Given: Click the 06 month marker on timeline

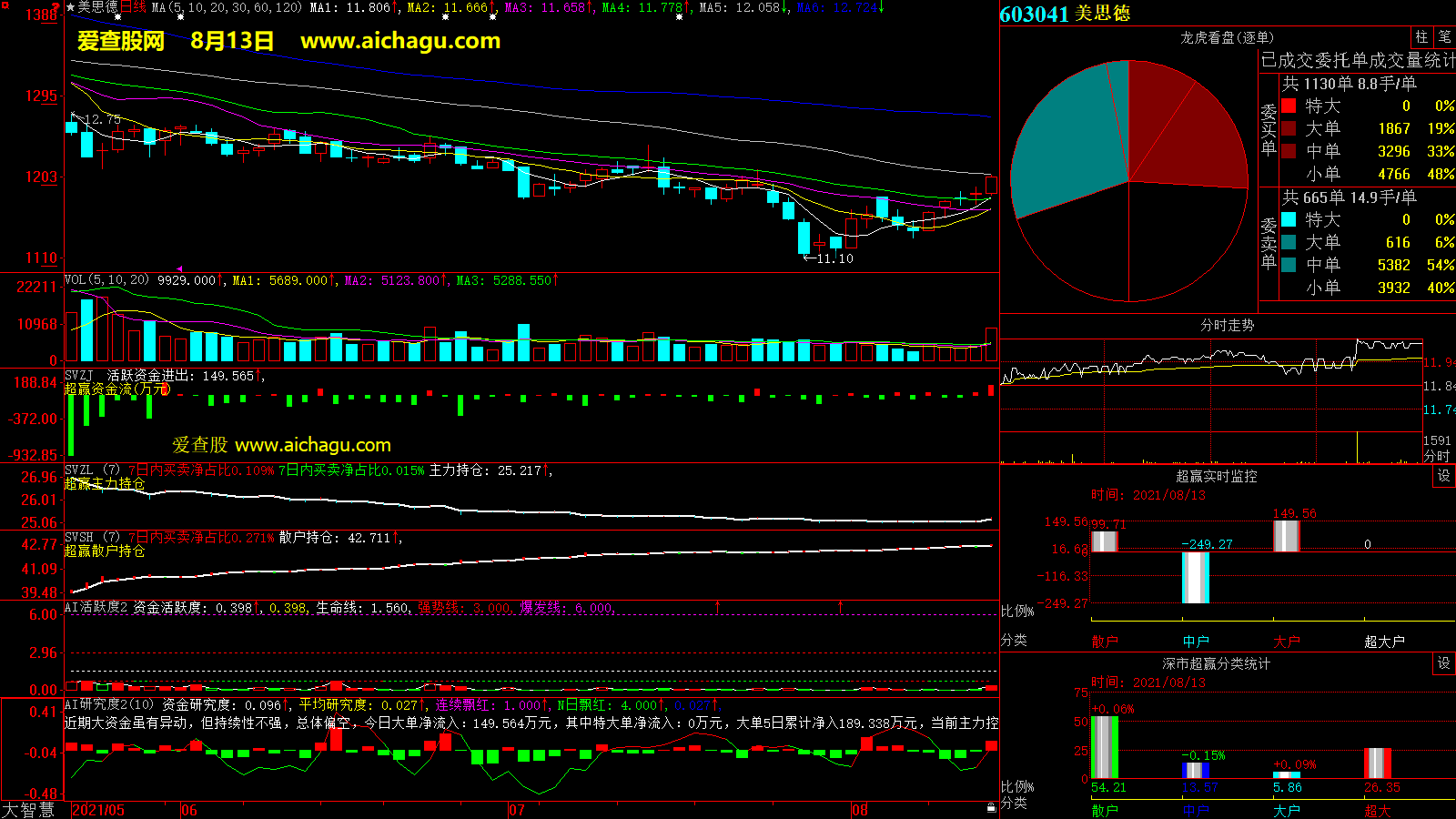Looking at the screenshot, I should (189, 810).
